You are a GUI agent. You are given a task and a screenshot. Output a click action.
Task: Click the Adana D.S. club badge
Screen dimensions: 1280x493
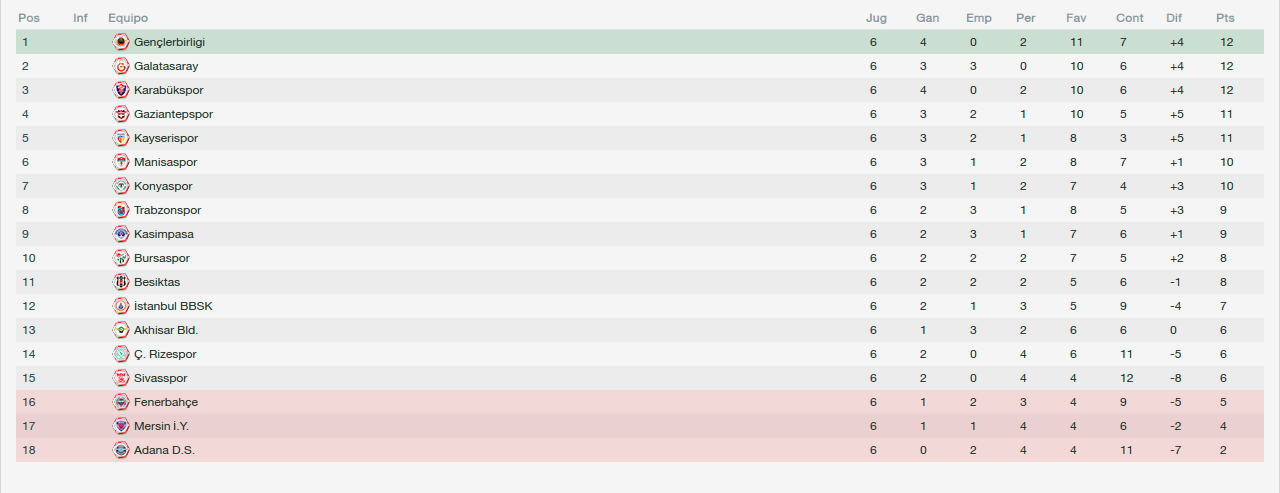pos(121,450)
